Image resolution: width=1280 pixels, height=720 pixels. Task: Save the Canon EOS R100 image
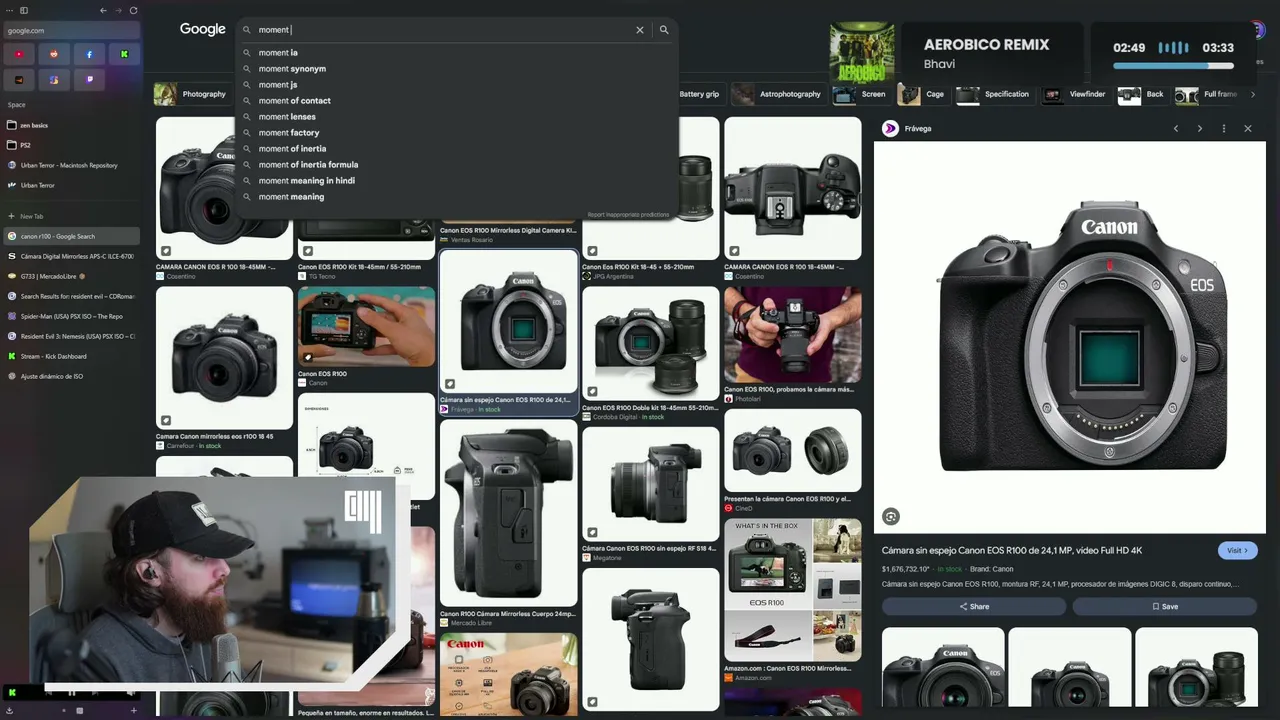coord(1165,606)
